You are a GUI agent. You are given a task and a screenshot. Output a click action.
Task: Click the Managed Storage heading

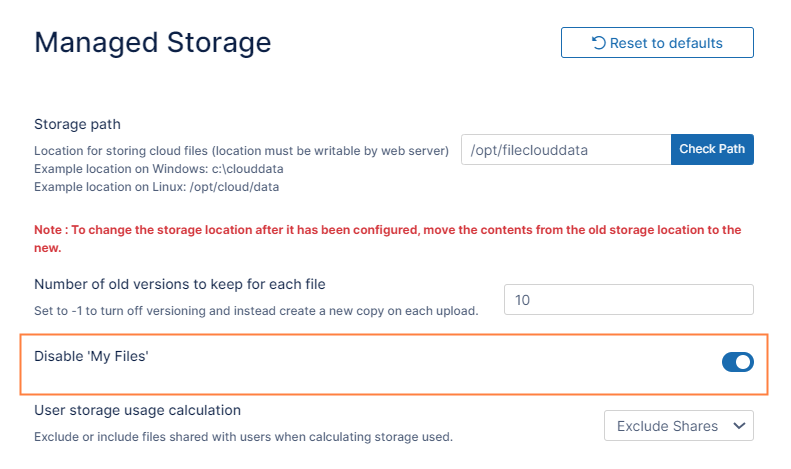tap(153, 42)
